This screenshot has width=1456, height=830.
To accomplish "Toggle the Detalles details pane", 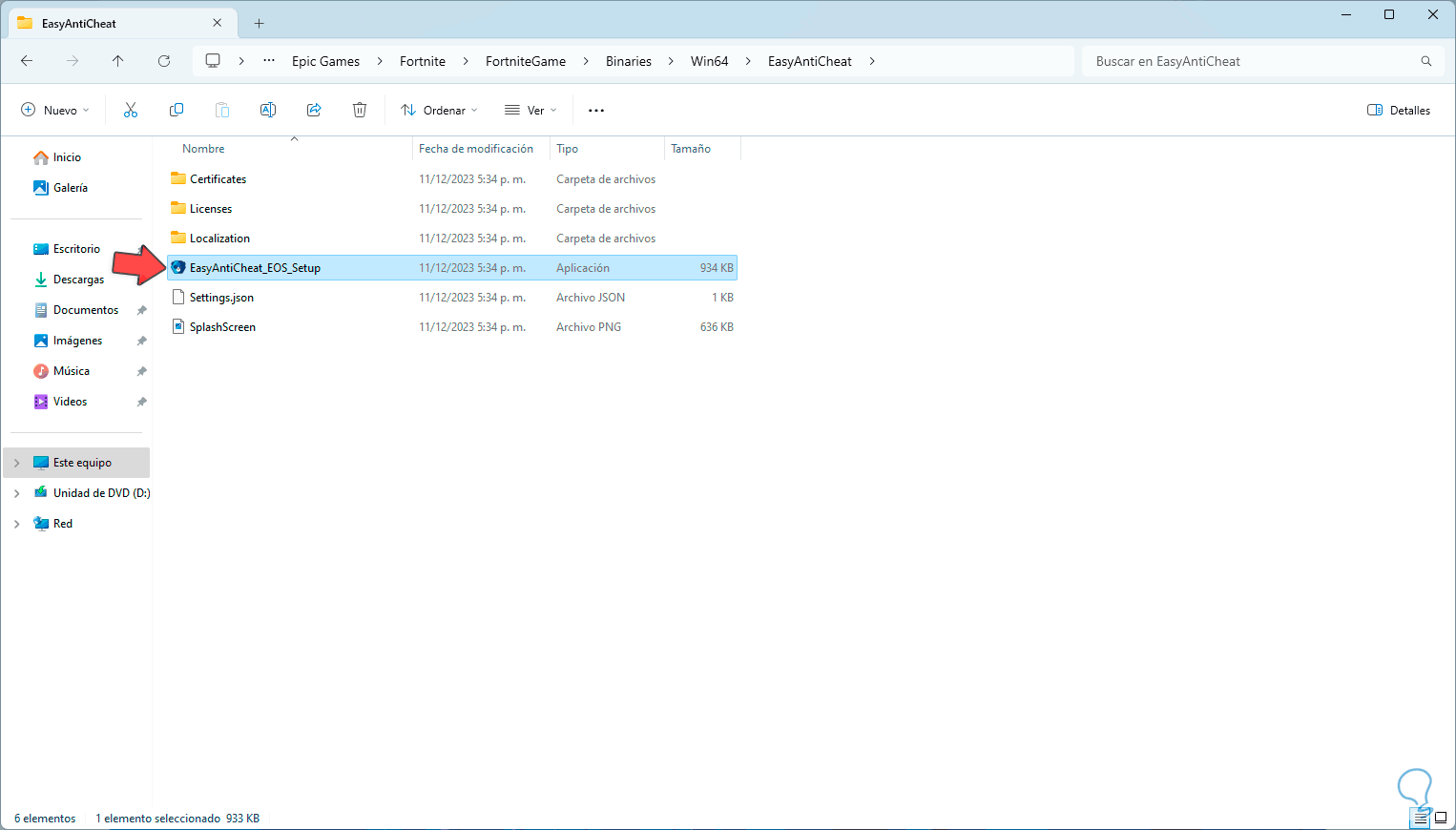I will (x=1399, y=111).
